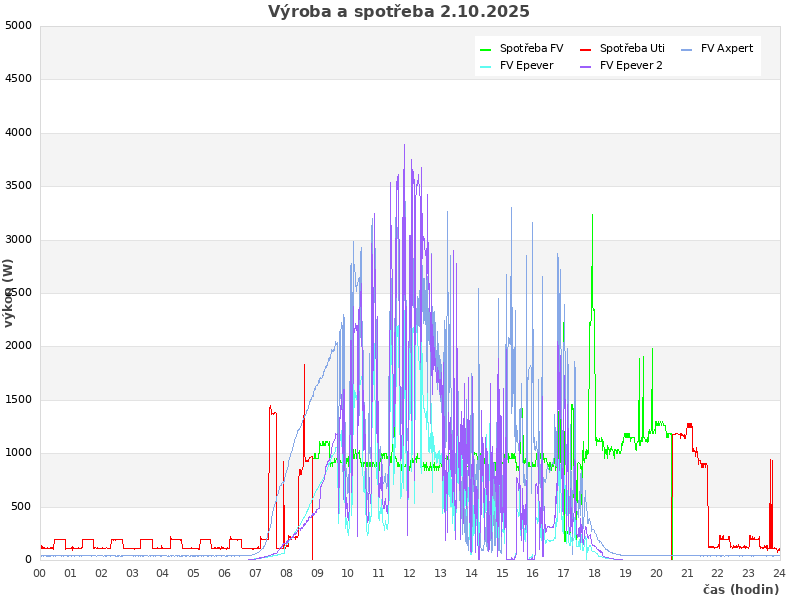Click the 2000 label on the power axis
This screenshot has width=800, height=600.
18,346
